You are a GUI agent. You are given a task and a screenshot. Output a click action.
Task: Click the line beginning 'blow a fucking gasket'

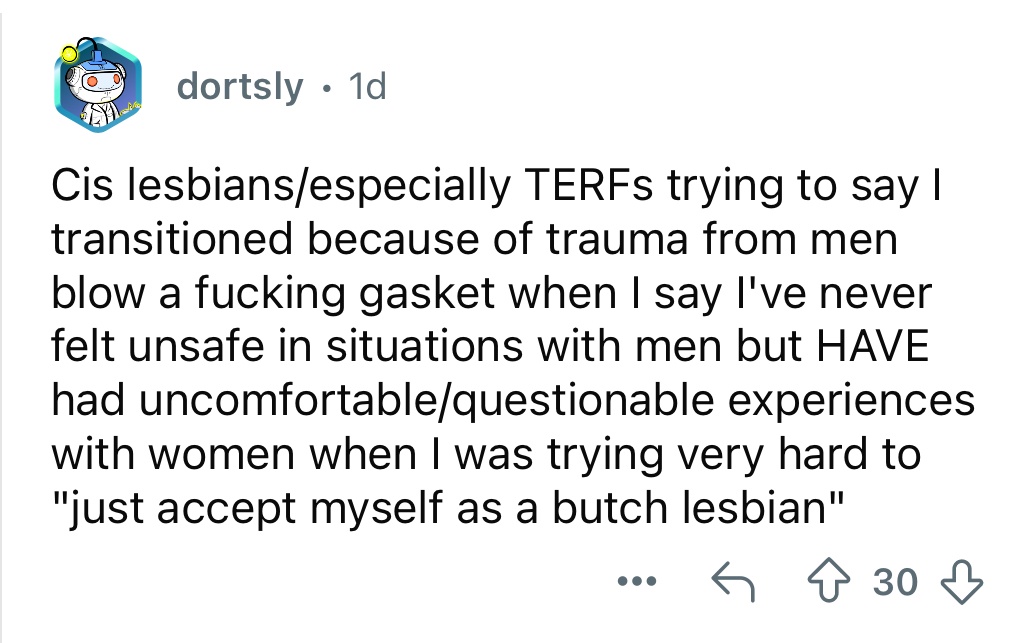coord(492,294)
